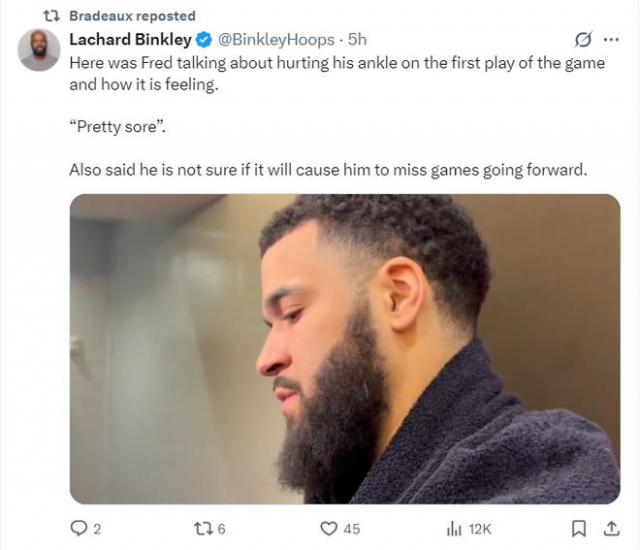The image size is (640, 550).
Task: Open the Grok icon on the post
Action: 580,40
